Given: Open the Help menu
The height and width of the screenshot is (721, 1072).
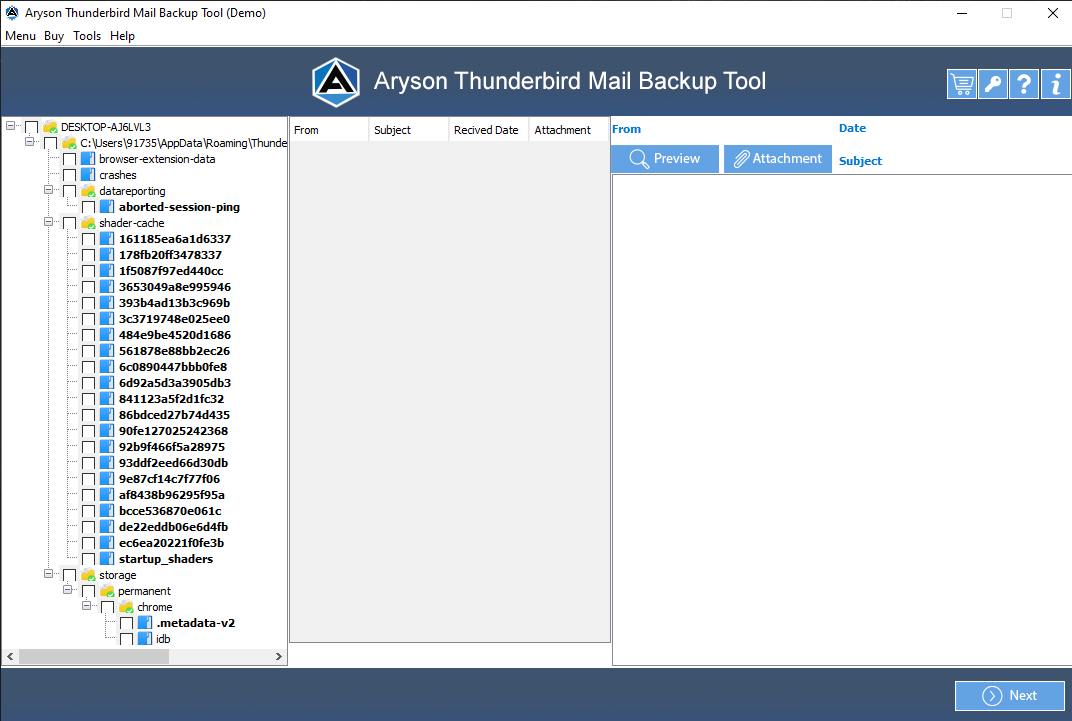Looking at the screenshot, I should (x=122, y=36).
